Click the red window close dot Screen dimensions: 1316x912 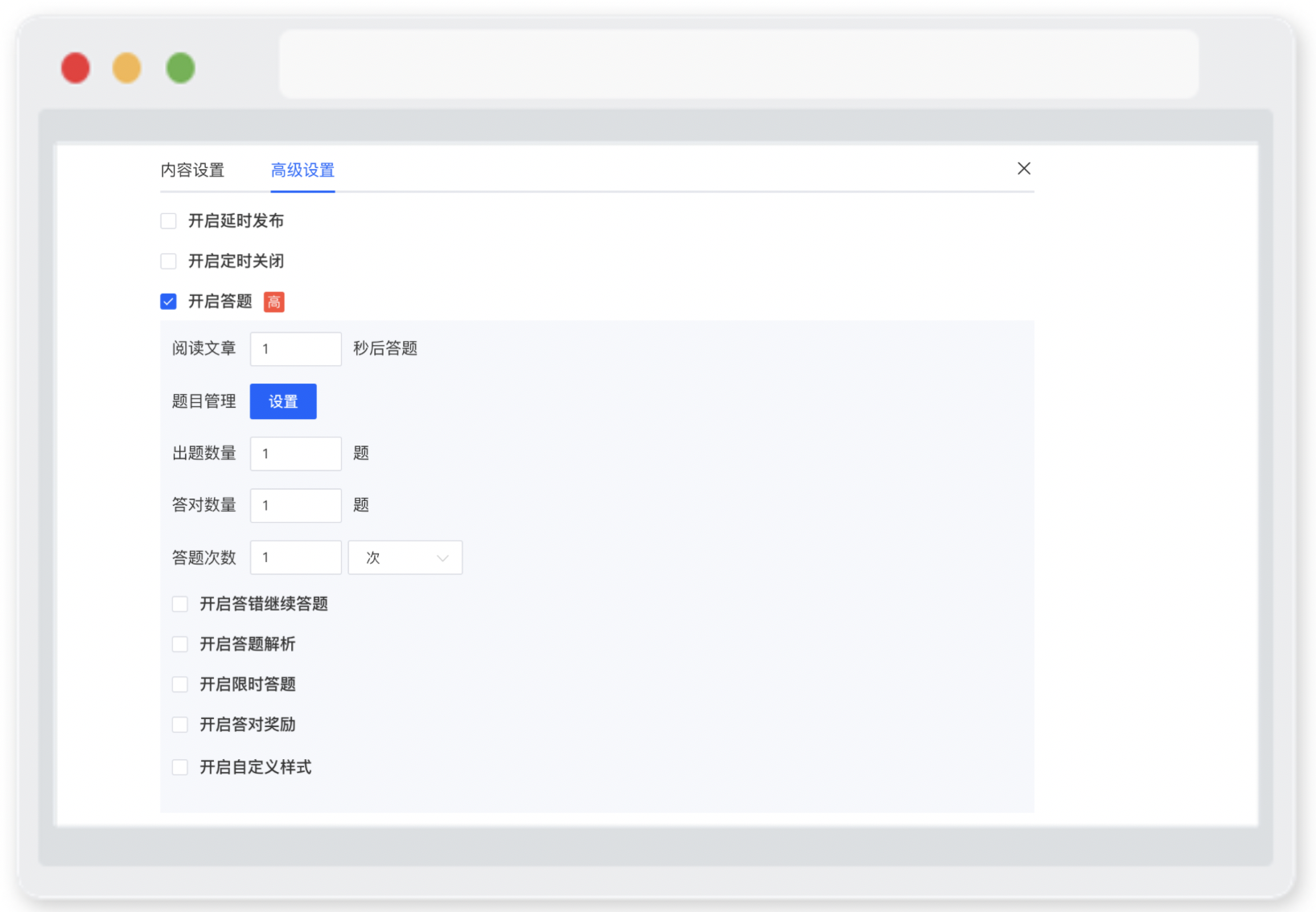pyautogui.click(x=76, y=68)
